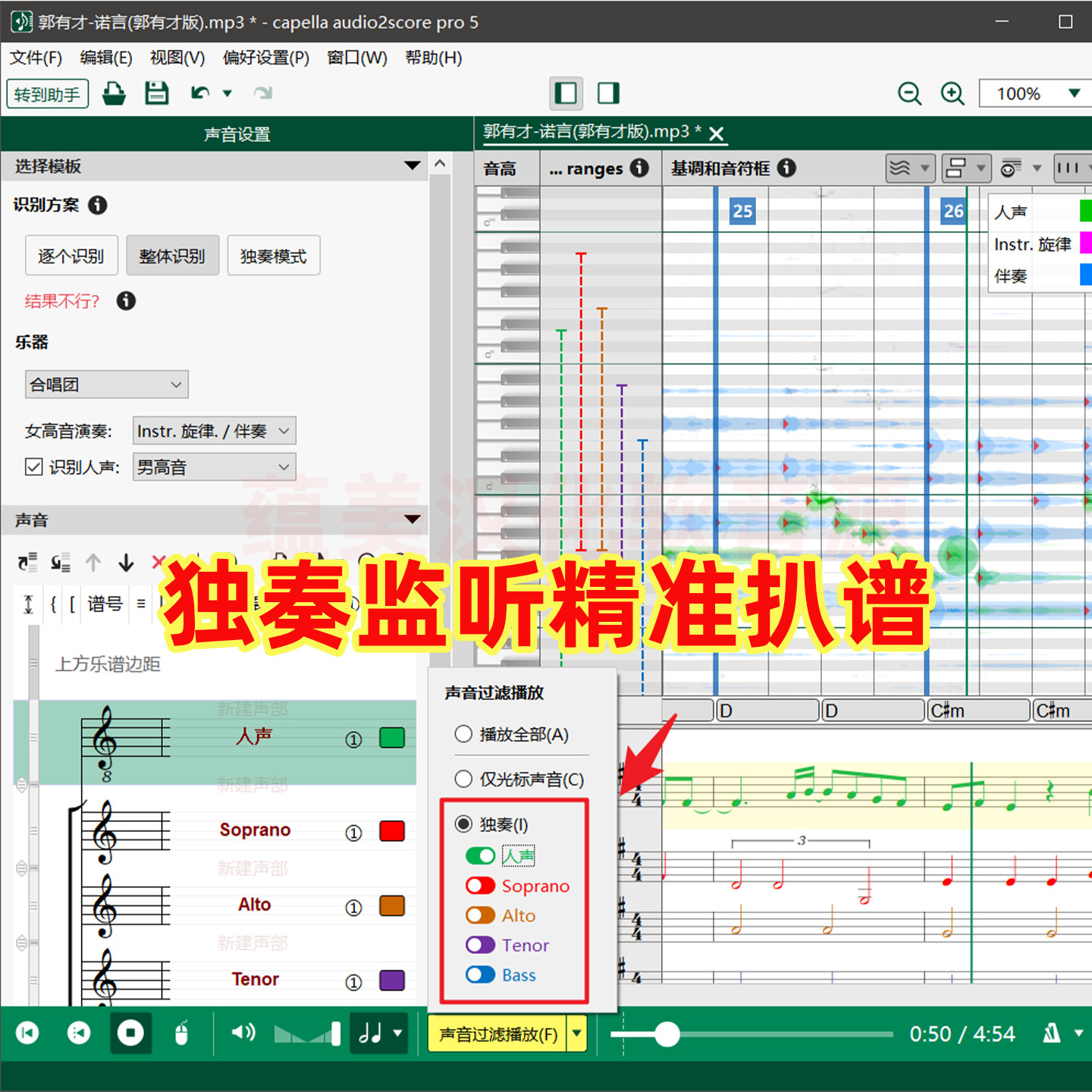This screenshot has width=1092, height=1092.
Task: Uncheck the 识别人声 checkbox
Action: coord(33,467)
